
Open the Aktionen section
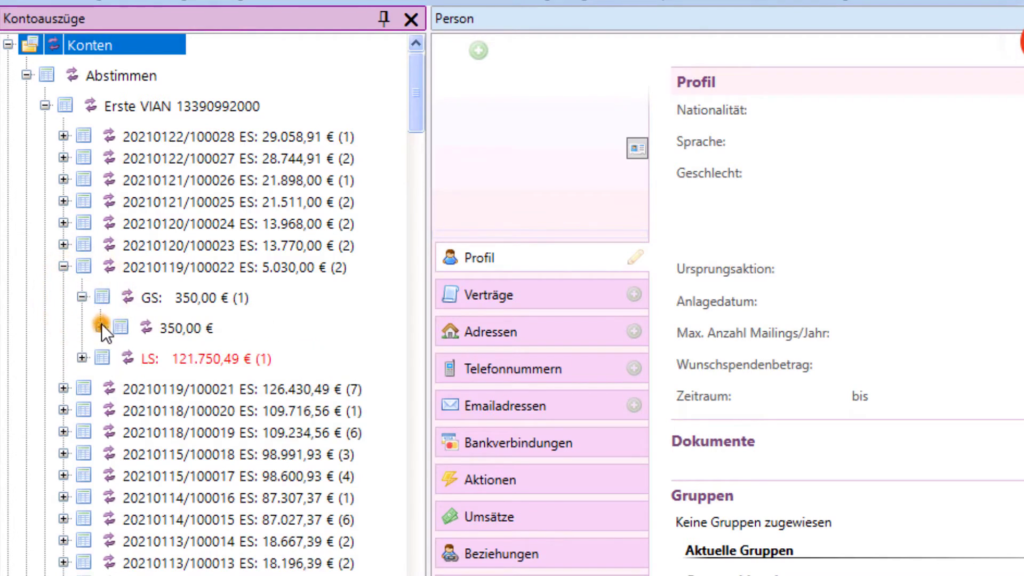point(541,480)
